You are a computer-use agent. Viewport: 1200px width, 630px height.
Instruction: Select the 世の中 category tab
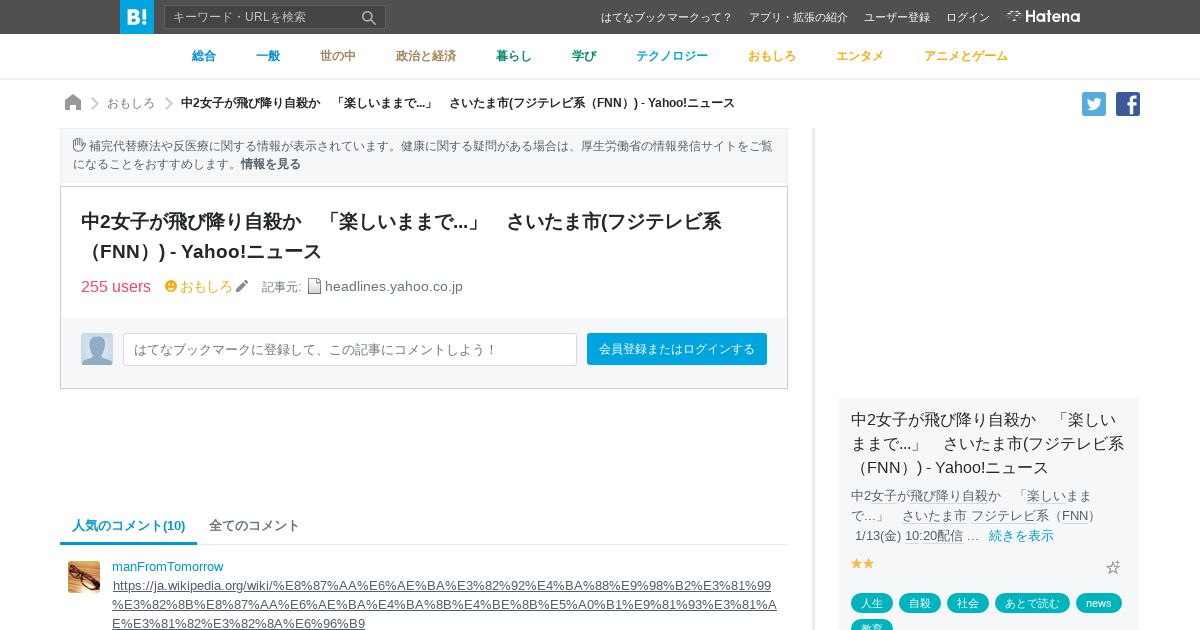pyautogui.click(x=338, y=56)
